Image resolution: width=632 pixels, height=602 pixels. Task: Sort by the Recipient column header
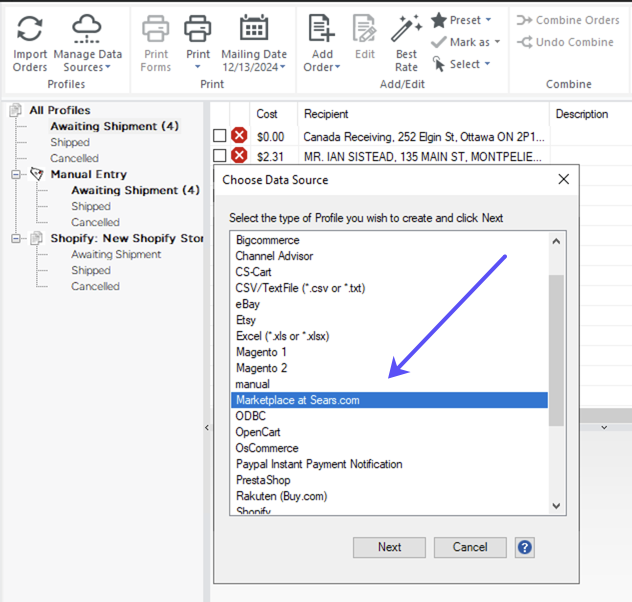423,114
